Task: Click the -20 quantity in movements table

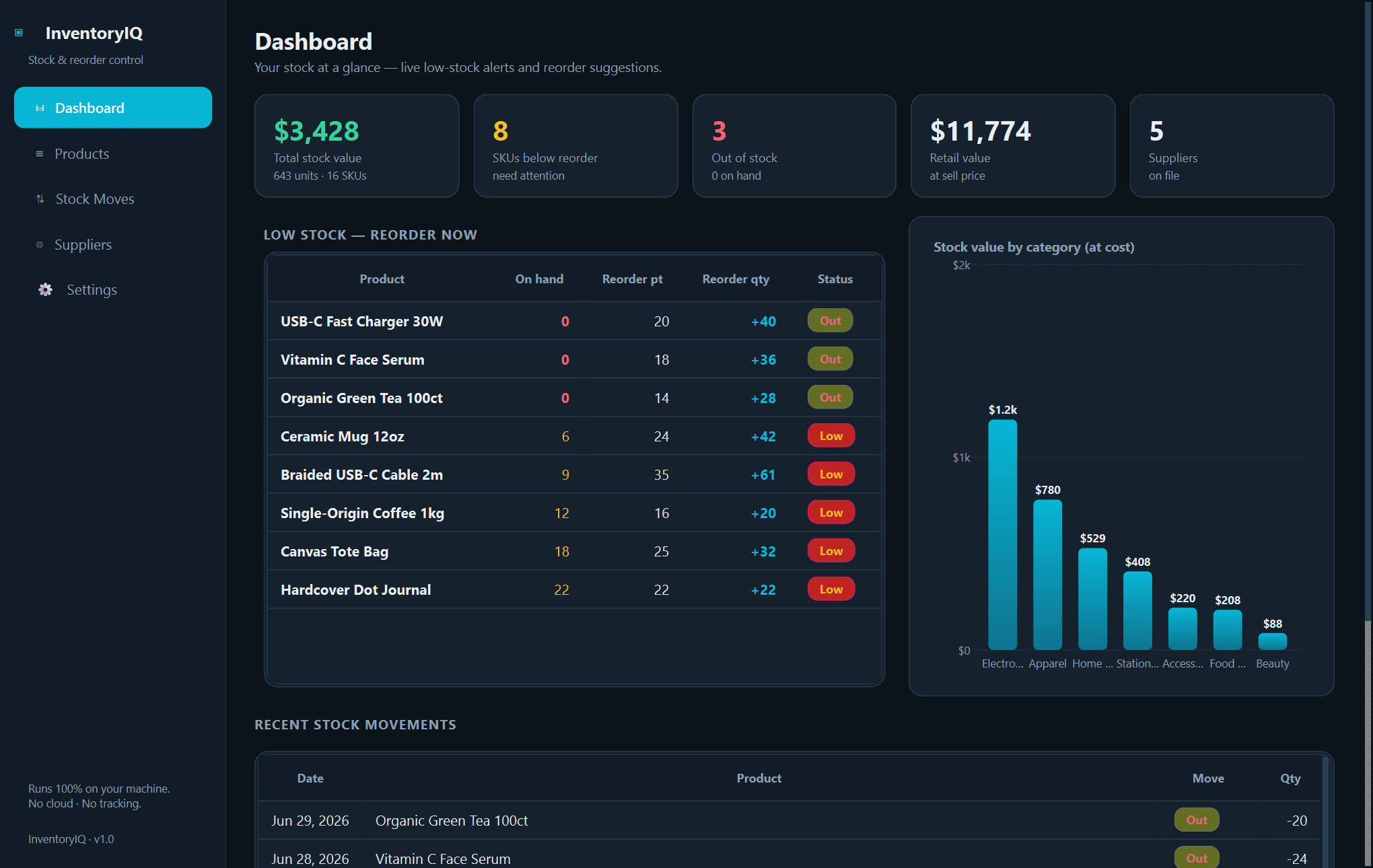Action: (1297, 821)
